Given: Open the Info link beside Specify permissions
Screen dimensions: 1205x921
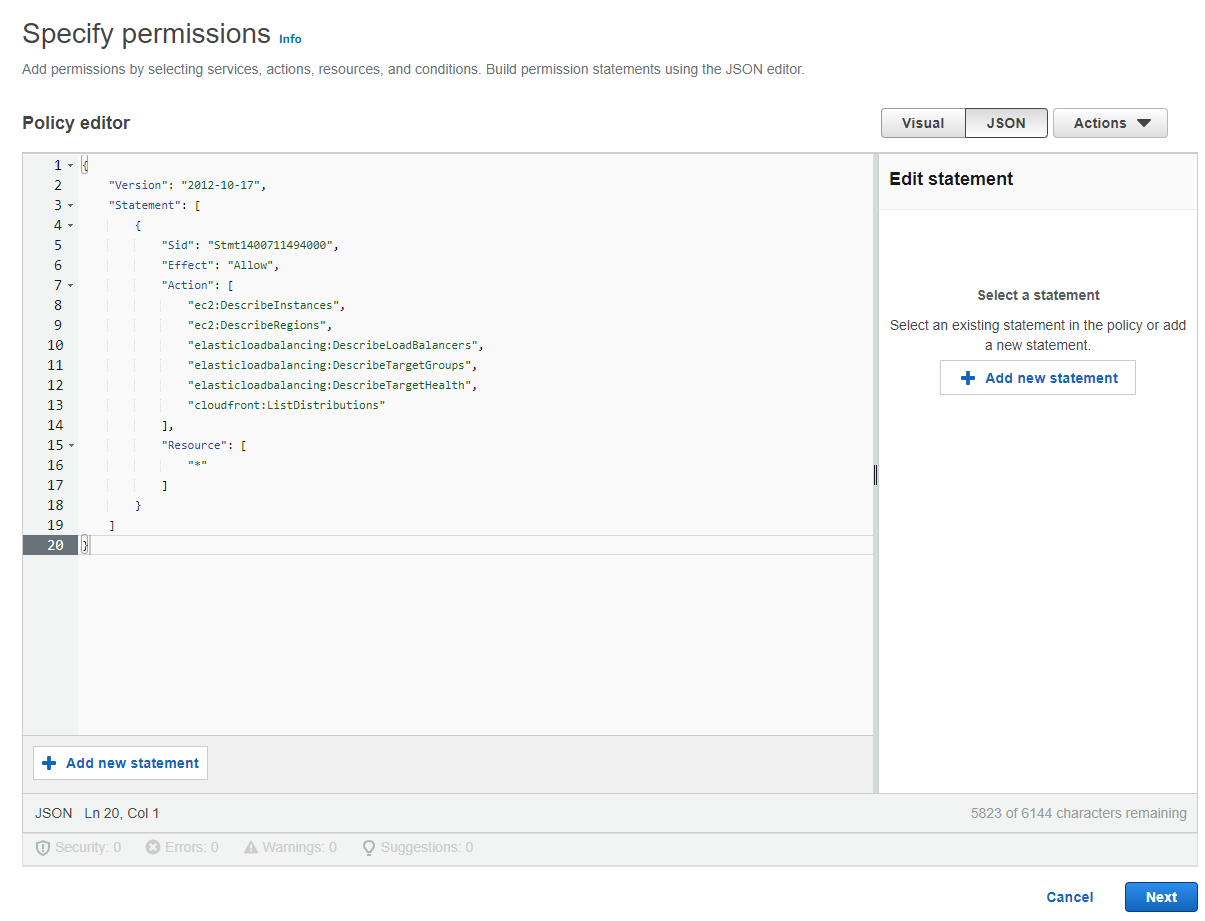Looking at the screenshot, I should [x=290, y=39].
